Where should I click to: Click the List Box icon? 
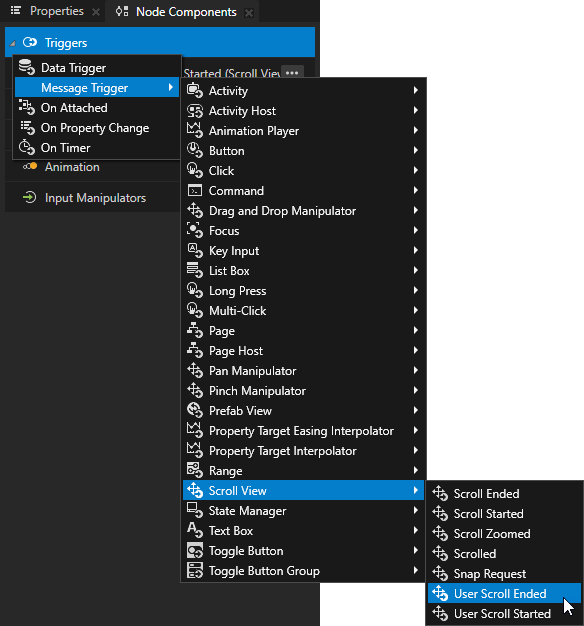[195, 270]
